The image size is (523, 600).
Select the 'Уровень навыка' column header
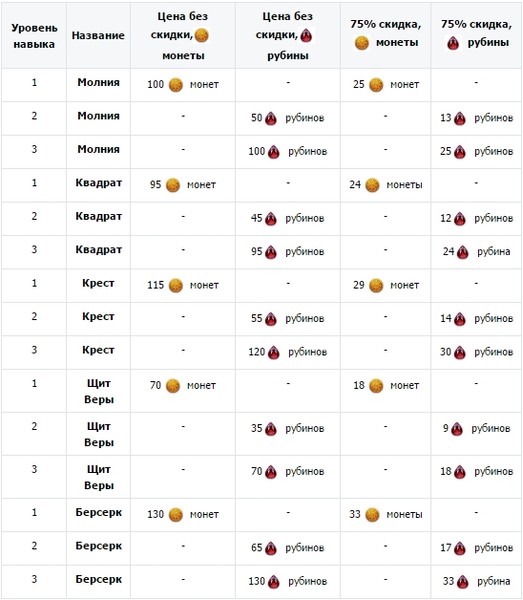pyautogui.click(x=34, y=36)
